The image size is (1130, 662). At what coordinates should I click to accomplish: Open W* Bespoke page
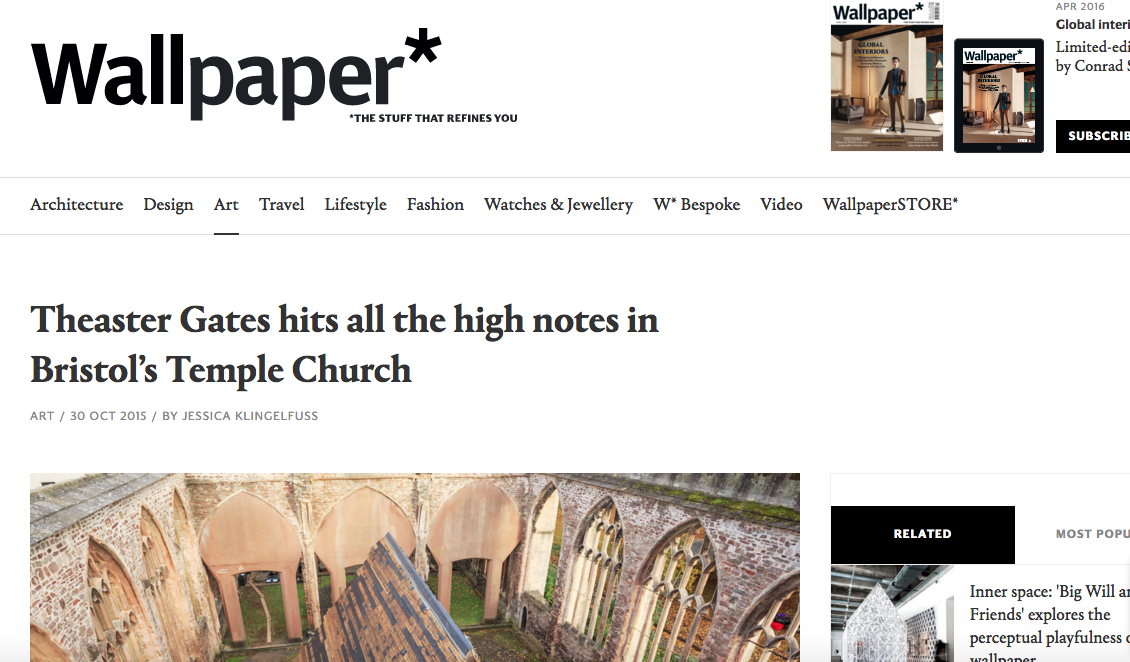point(696,205)
